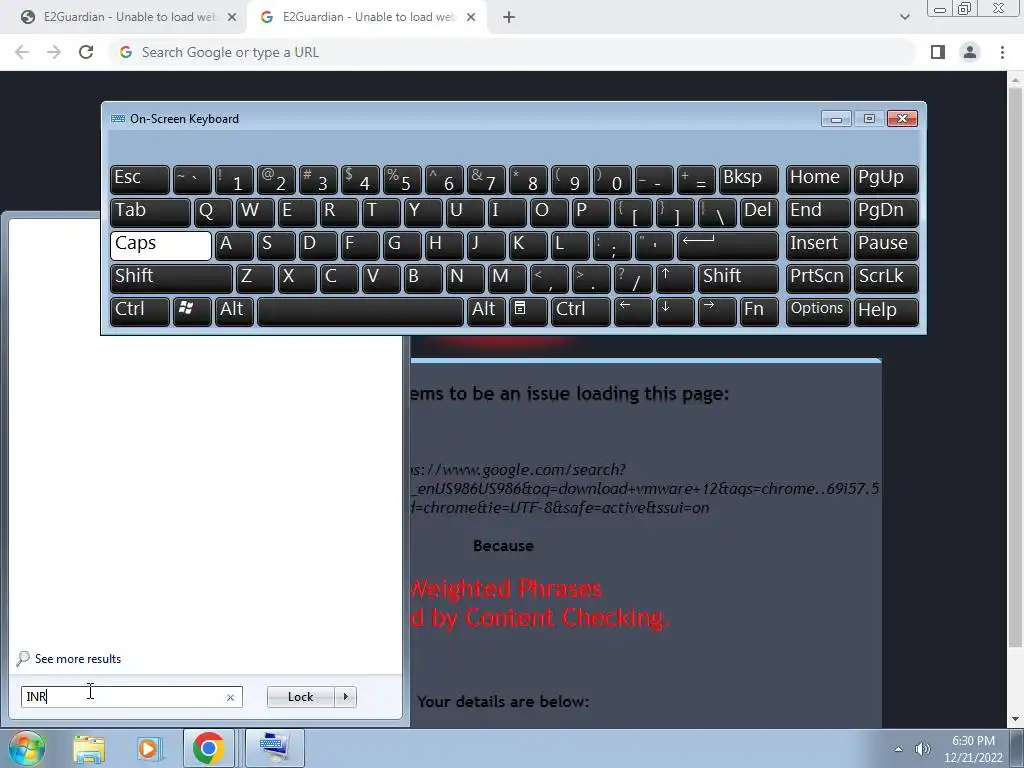Clear the Start menu search text

[230, 697]
